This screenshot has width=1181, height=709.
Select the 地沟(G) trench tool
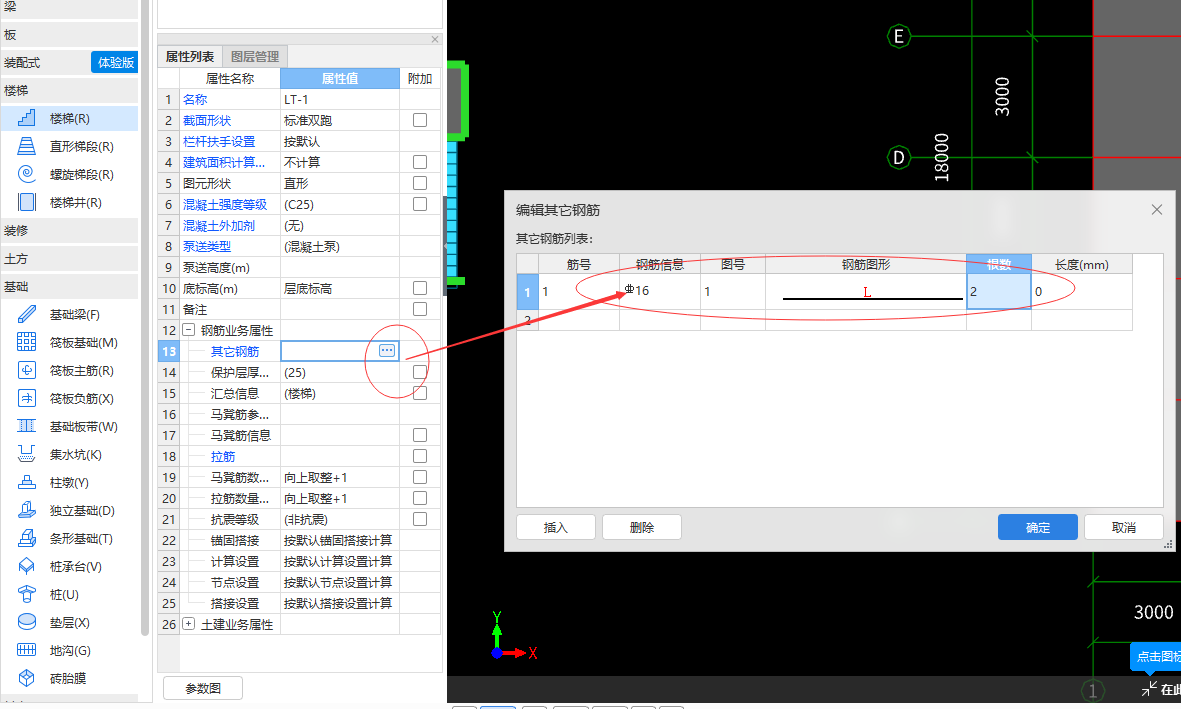coord(69,650)
